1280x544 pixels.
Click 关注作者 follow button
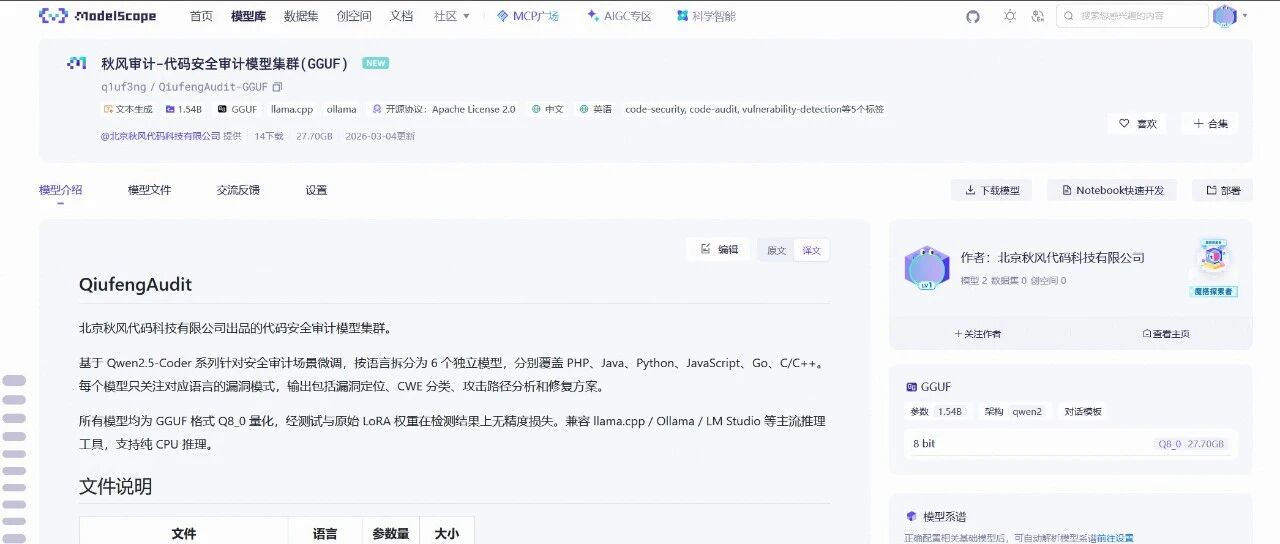(978, 334)
